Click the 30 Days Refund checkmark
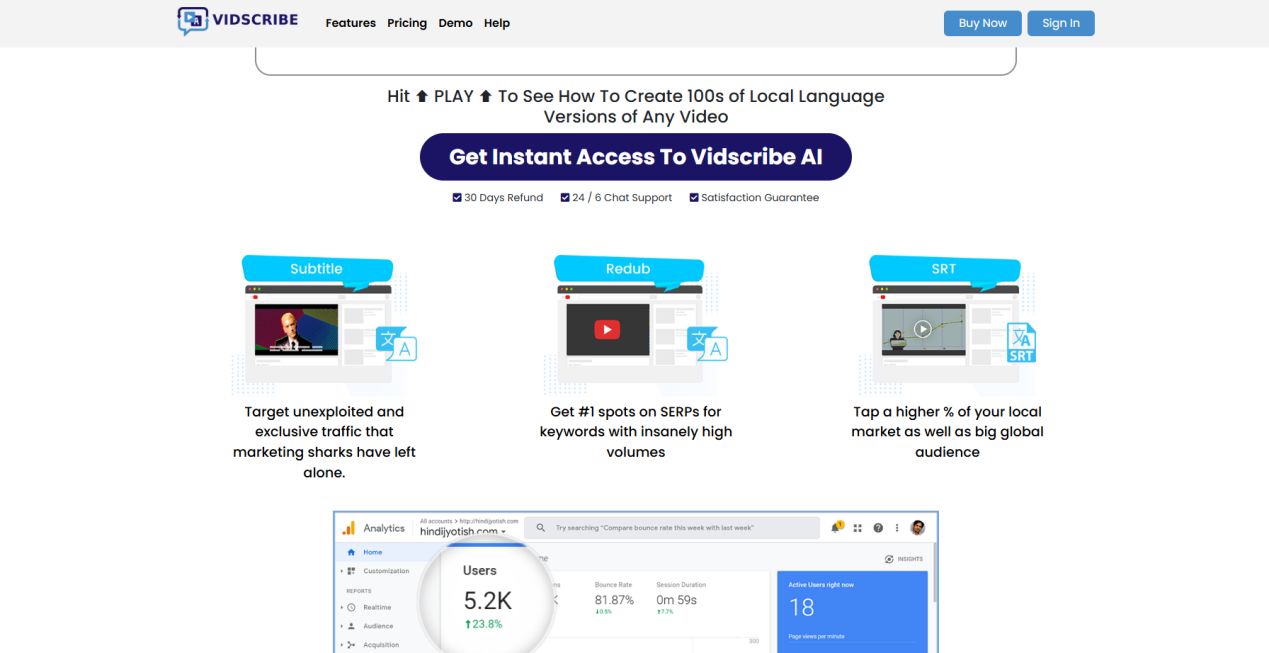Image resolution: width=1269 pixels, height=653 pixels. tap(457, 198)
